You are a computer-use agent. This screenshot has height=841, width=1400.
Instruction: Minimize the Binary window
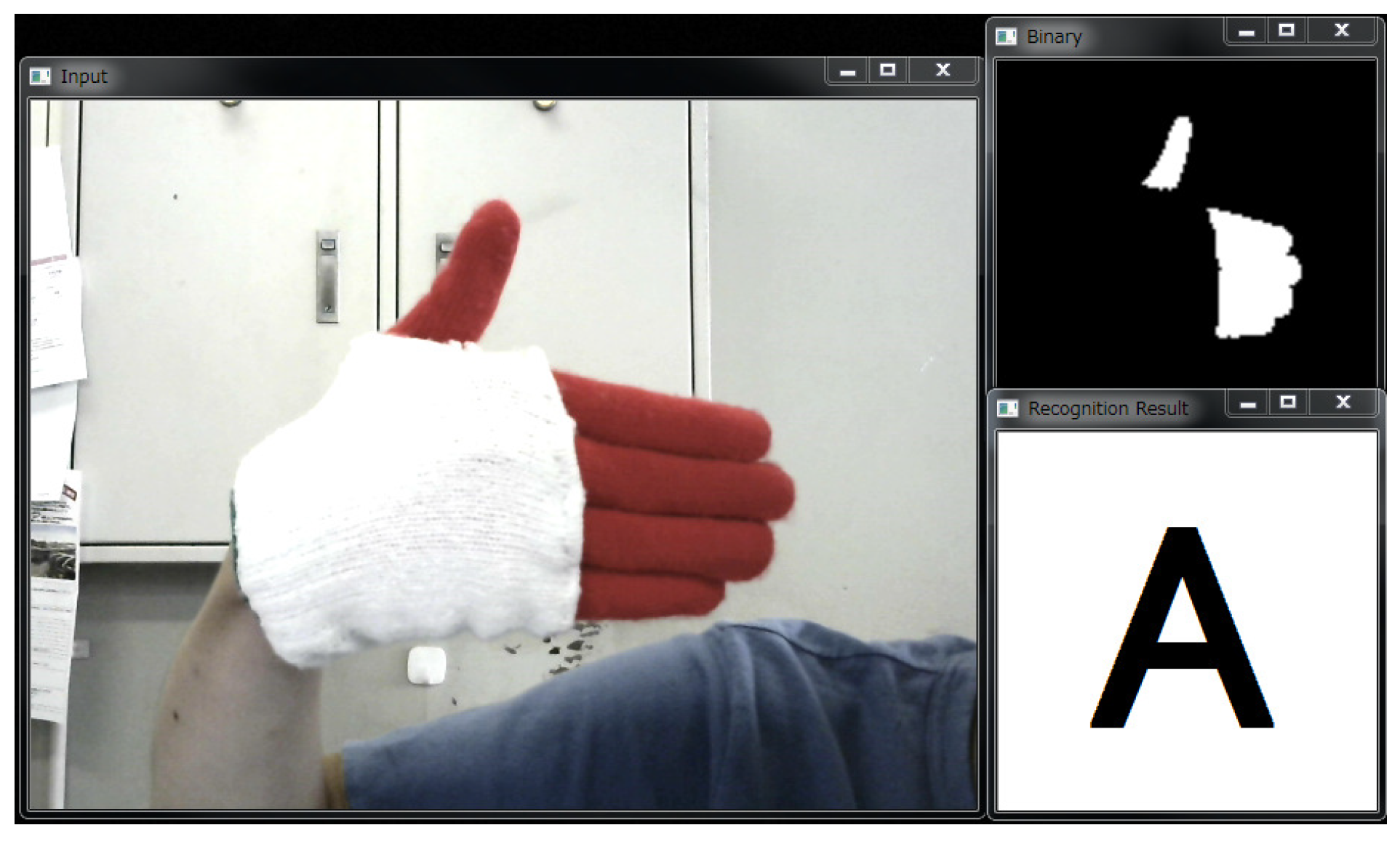(x=1247, y=31)
